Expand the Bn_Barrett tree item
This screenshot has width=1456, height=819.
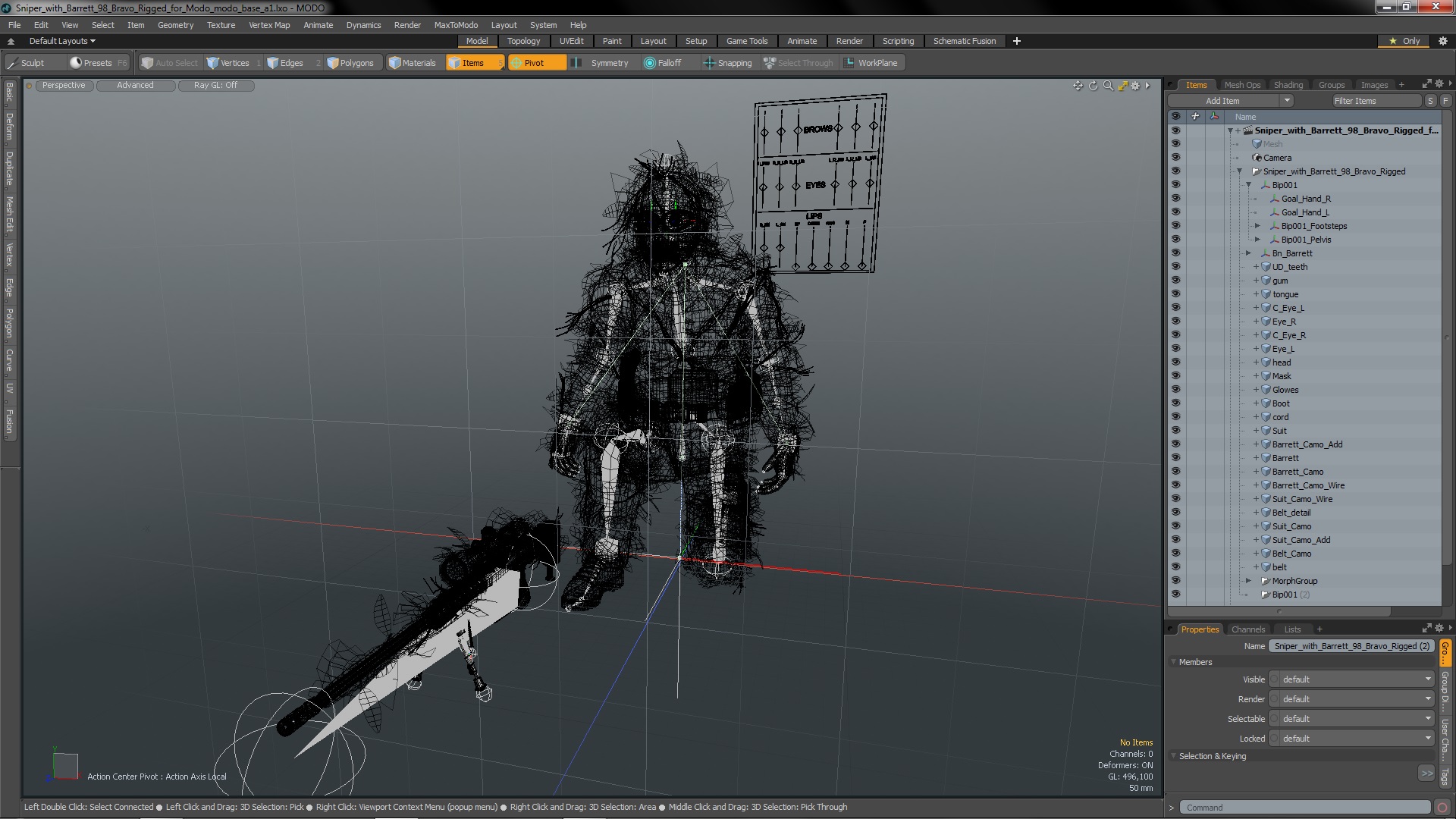click(x=1248, y=253)
